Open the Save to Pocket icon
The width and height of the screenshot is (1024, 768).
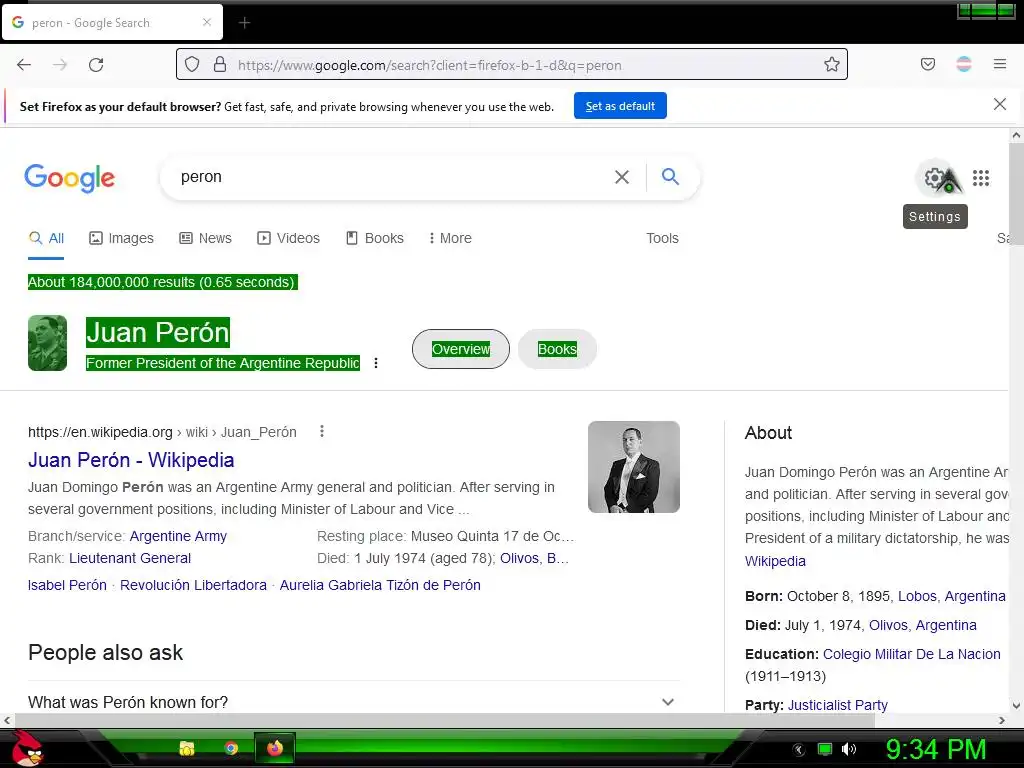[x=927, y=64]
